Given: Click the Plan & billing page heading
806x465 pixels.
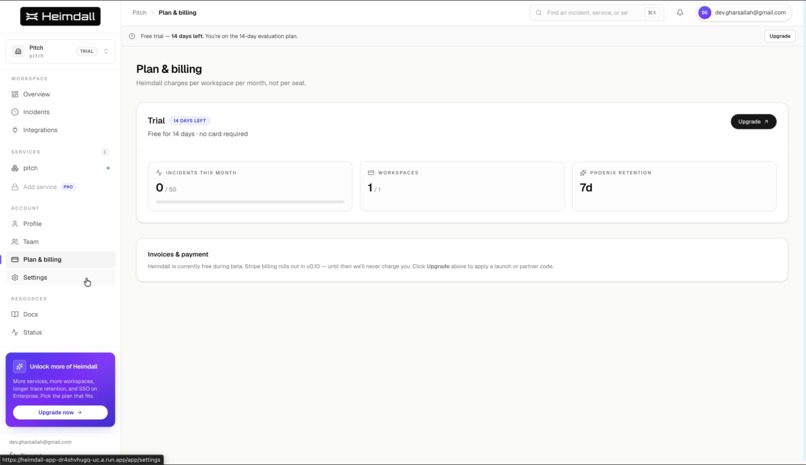Looking at the screenshot, I should click(169, 69).
